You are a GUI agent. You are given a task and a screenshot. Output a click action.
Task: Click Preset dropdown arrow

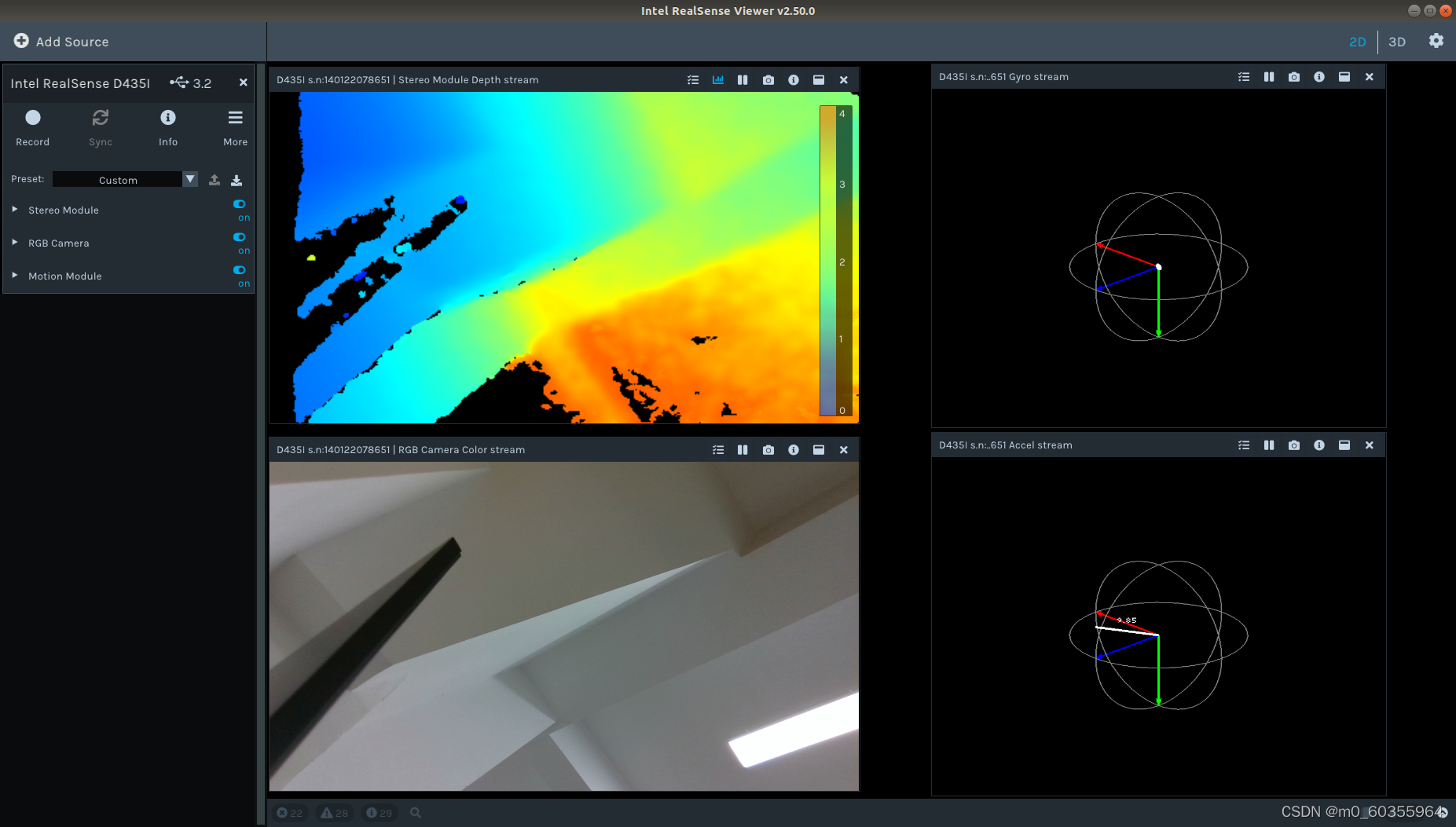[190, 180]
